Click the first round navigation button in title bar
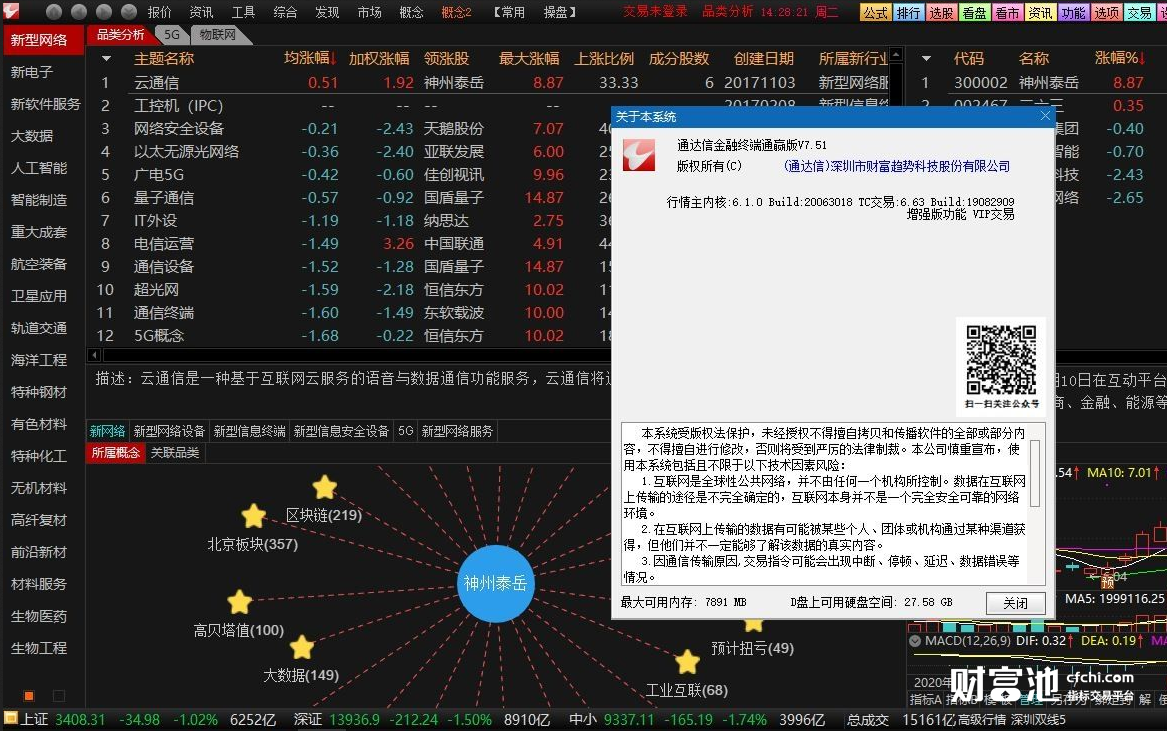The image size is (1167, 731). 54,12
